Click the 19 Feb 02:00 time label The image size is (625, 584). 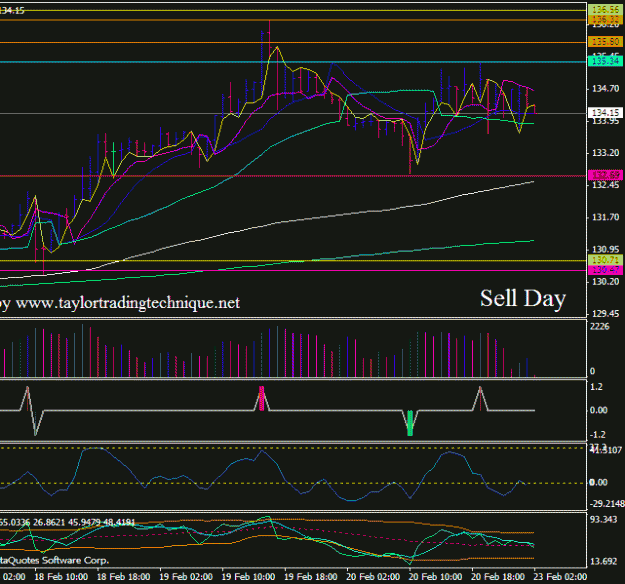click(186, 577)
